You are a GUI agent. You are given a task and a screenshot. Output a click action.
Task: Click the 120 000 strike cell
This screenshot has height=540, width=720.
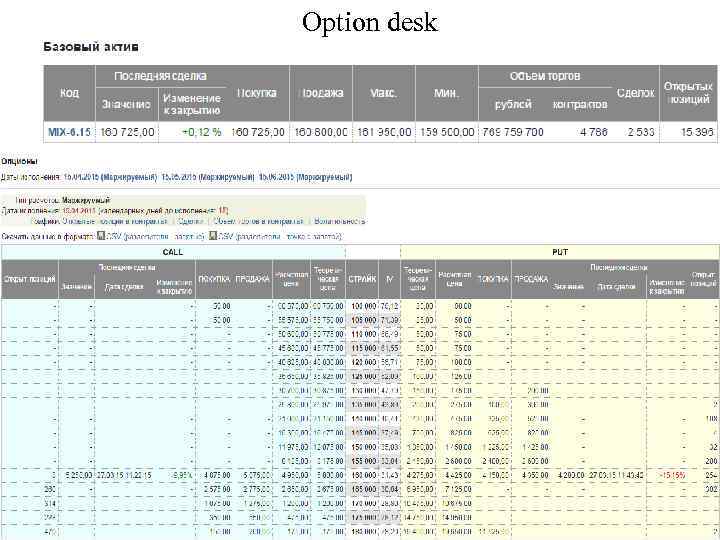coord(364,362)
